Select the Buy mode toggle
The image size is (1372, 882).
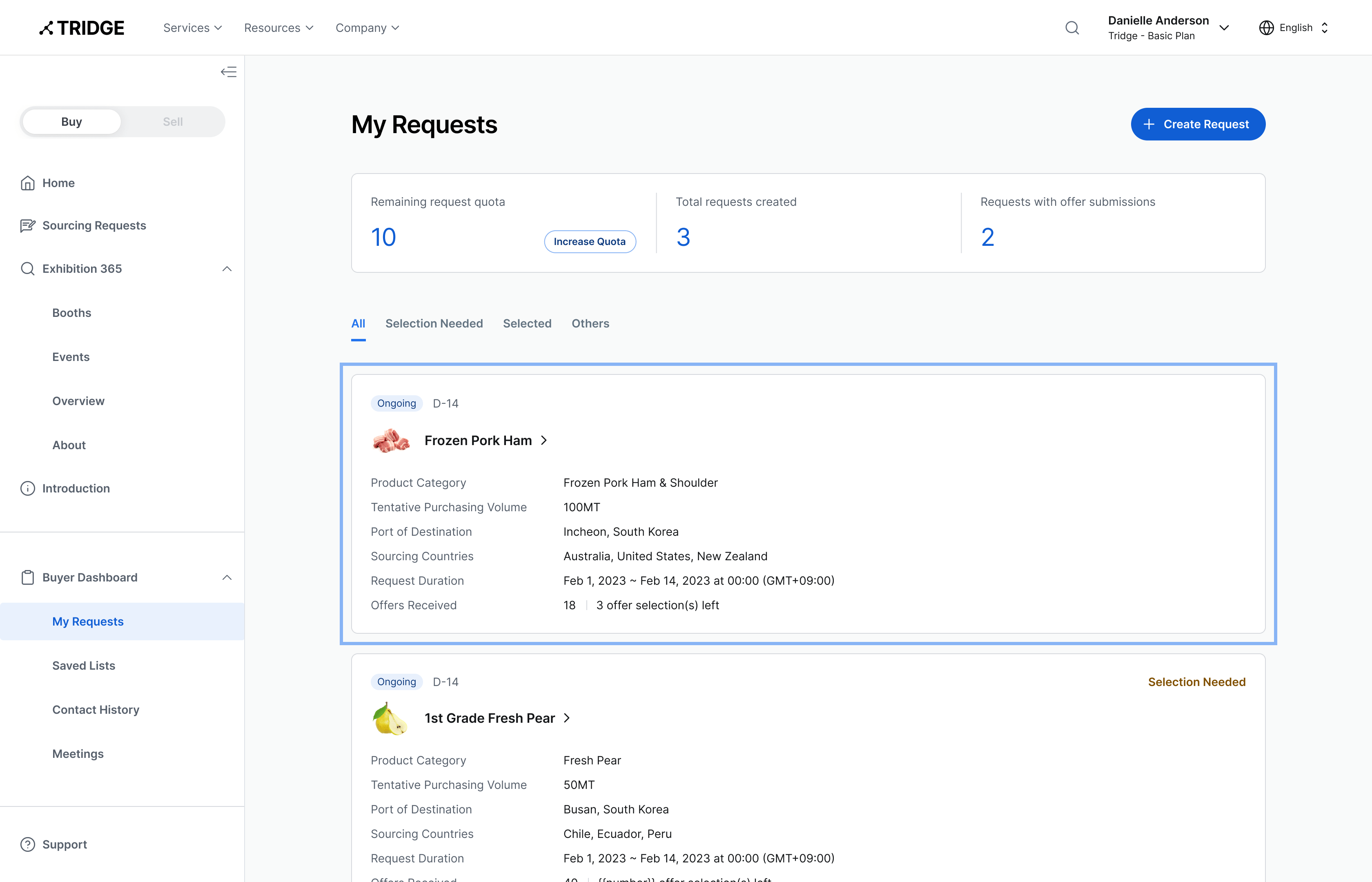point(71,121)
